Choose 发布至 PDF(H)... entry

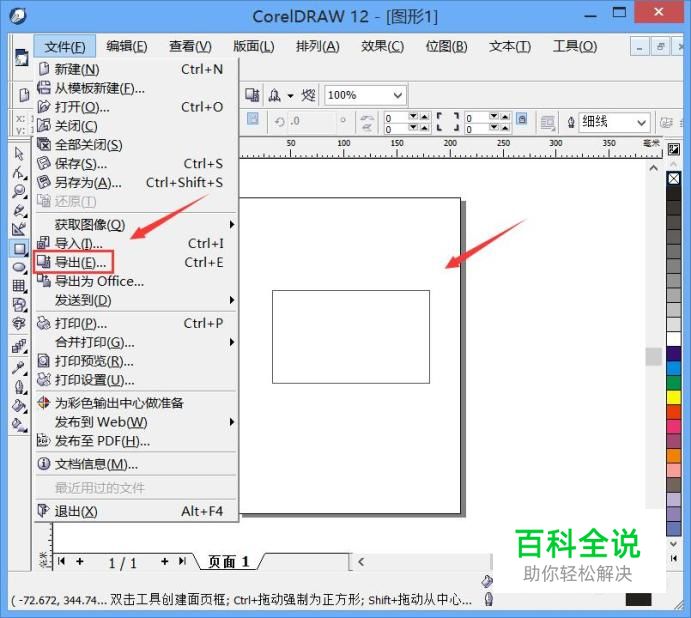pos(136,441)
